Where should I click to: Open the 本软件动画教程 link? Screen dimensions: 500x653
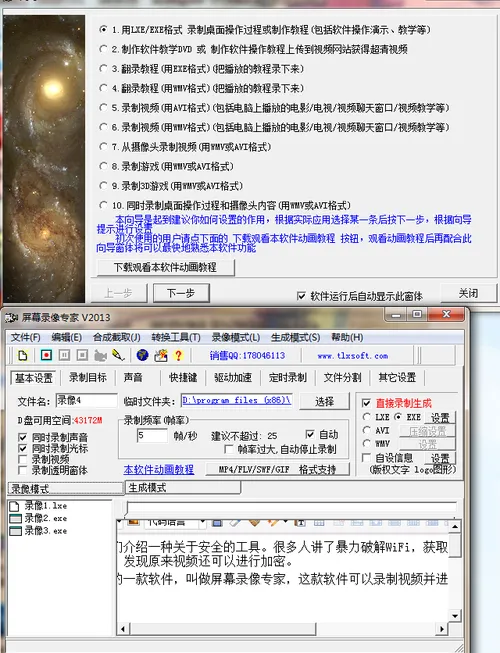point(159,469)
